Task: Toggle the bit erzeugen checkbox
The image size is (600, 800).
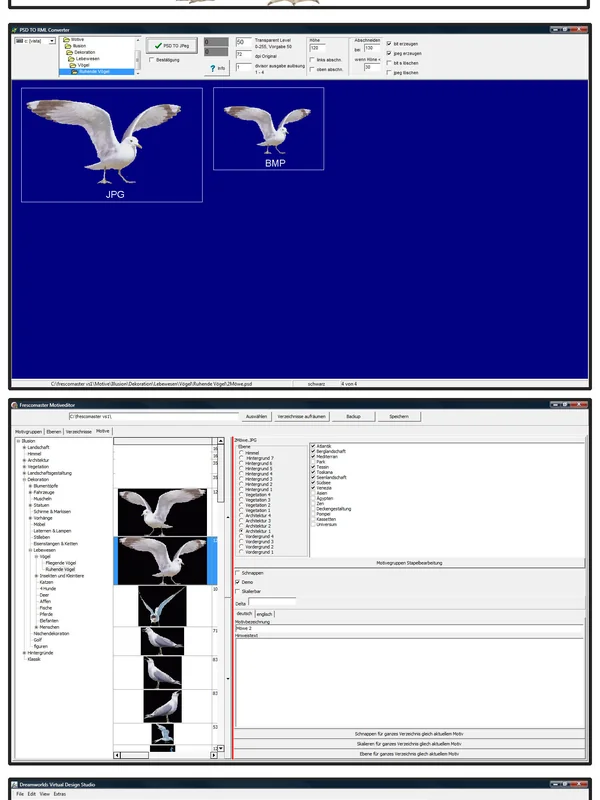Action: point(389,44)
